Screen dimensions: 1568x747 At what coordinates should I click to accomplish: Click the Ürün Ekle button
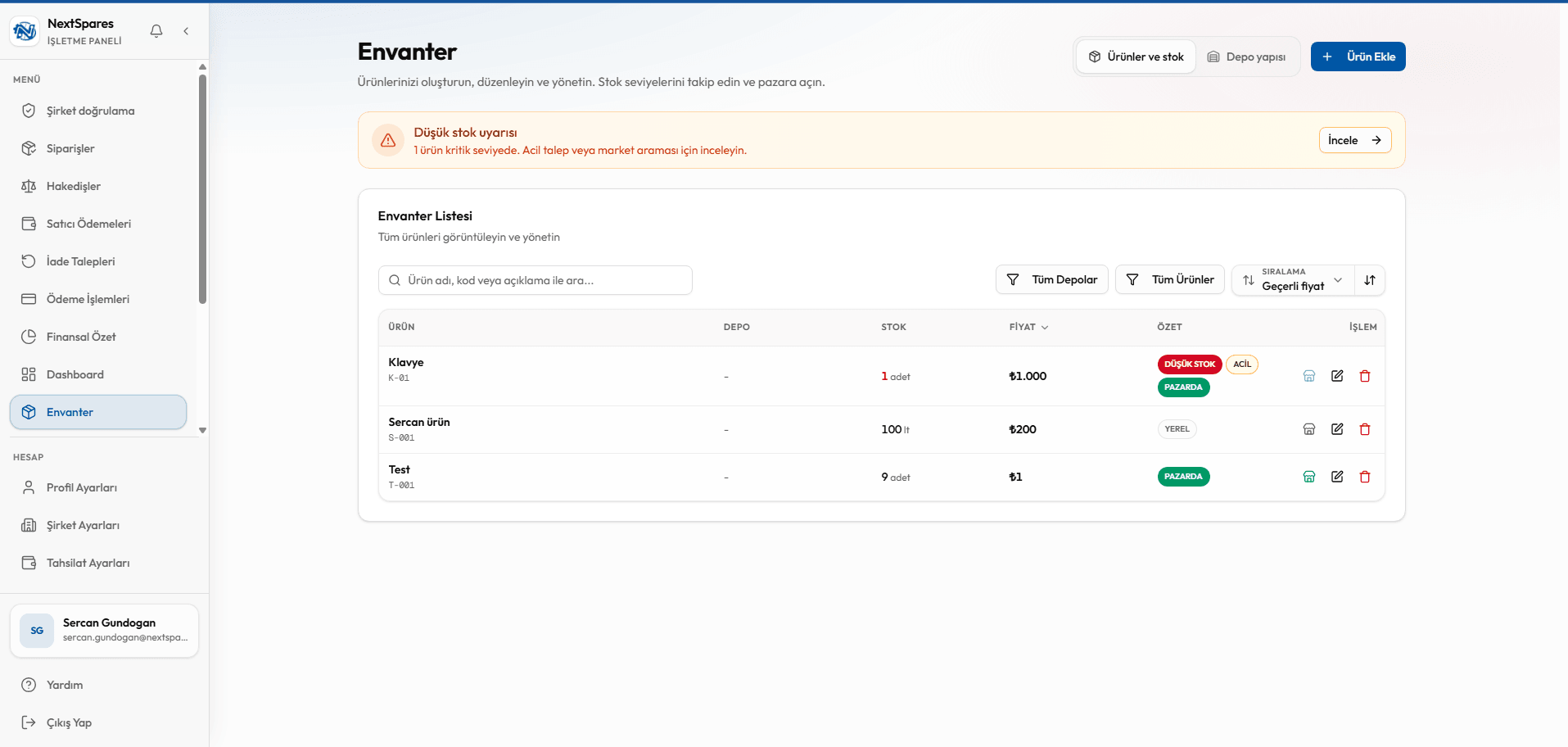point(1358,57)
